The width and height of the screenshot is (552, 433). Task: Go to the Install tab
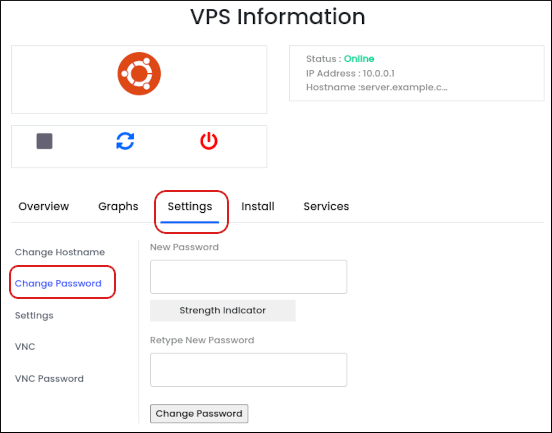click(258, 206)
